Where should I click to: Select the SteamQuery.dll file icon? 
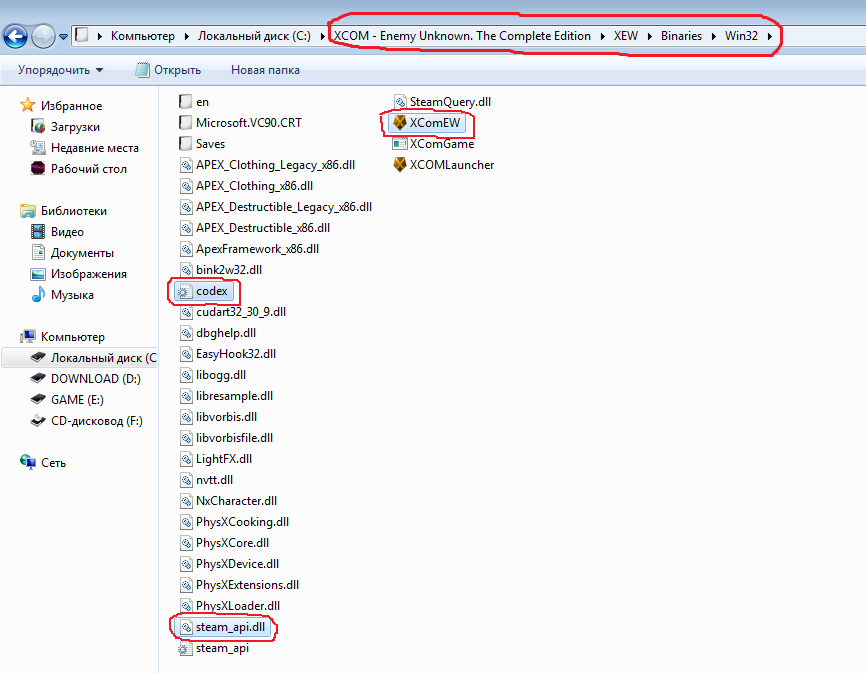point(400,102)
